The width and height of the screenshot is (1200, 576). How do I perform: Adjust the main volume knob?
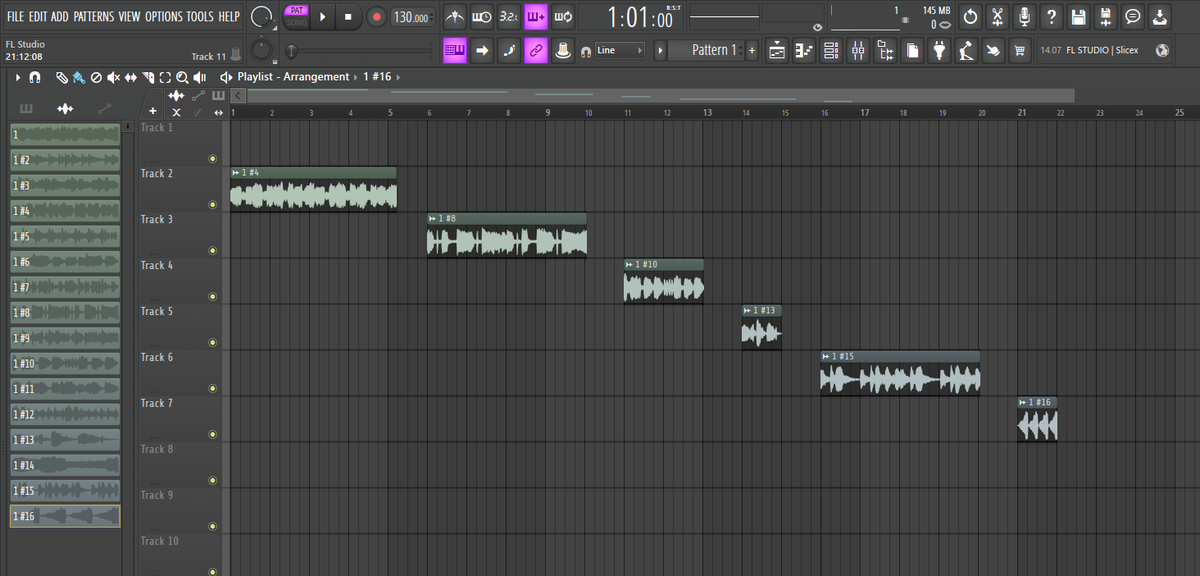[x=261, y=17]
